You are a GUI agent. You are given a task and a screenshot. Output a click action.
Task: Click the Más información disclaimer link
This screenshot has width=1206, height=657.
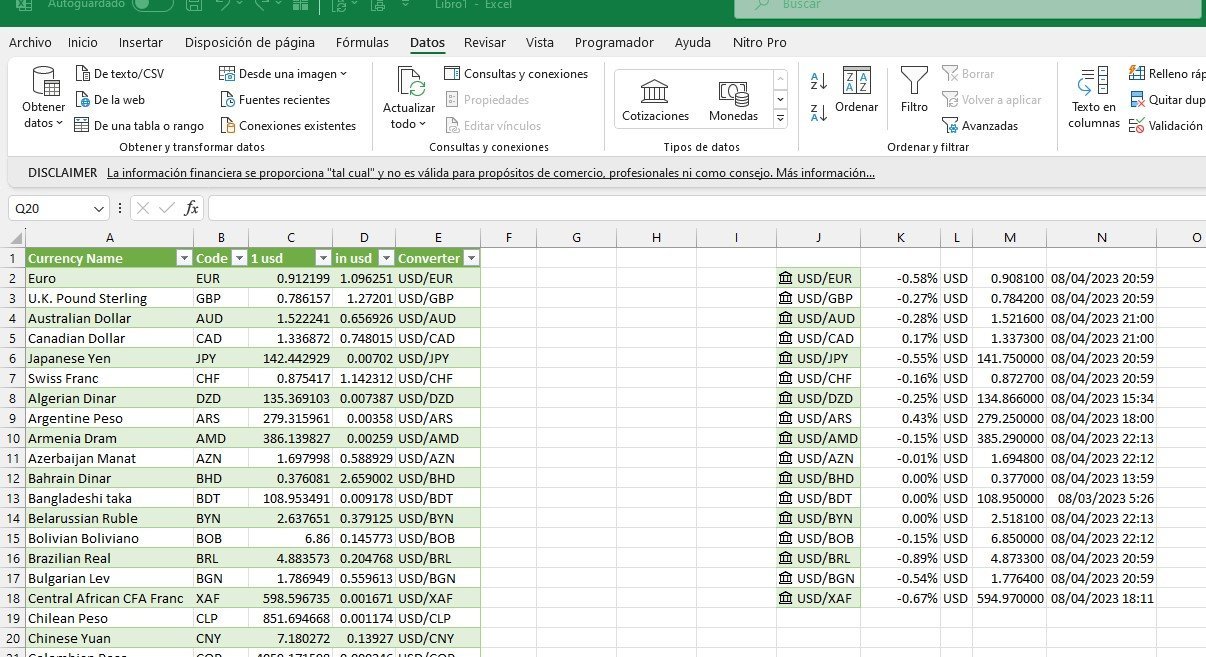pos(824,172)
